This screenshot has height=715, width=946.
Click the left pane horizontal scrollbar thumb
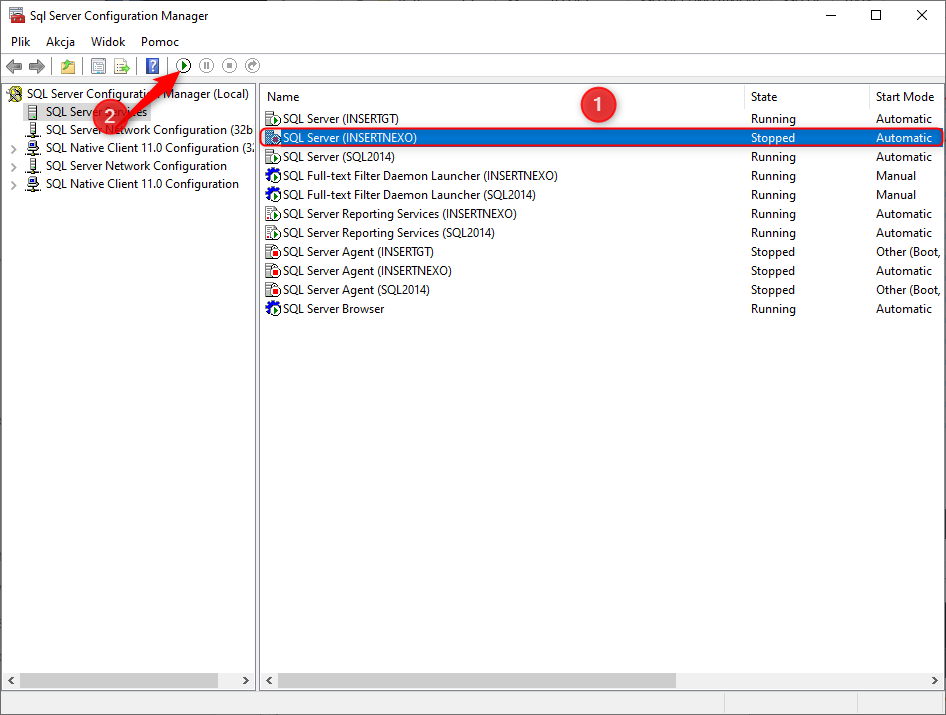click(119, 681)
